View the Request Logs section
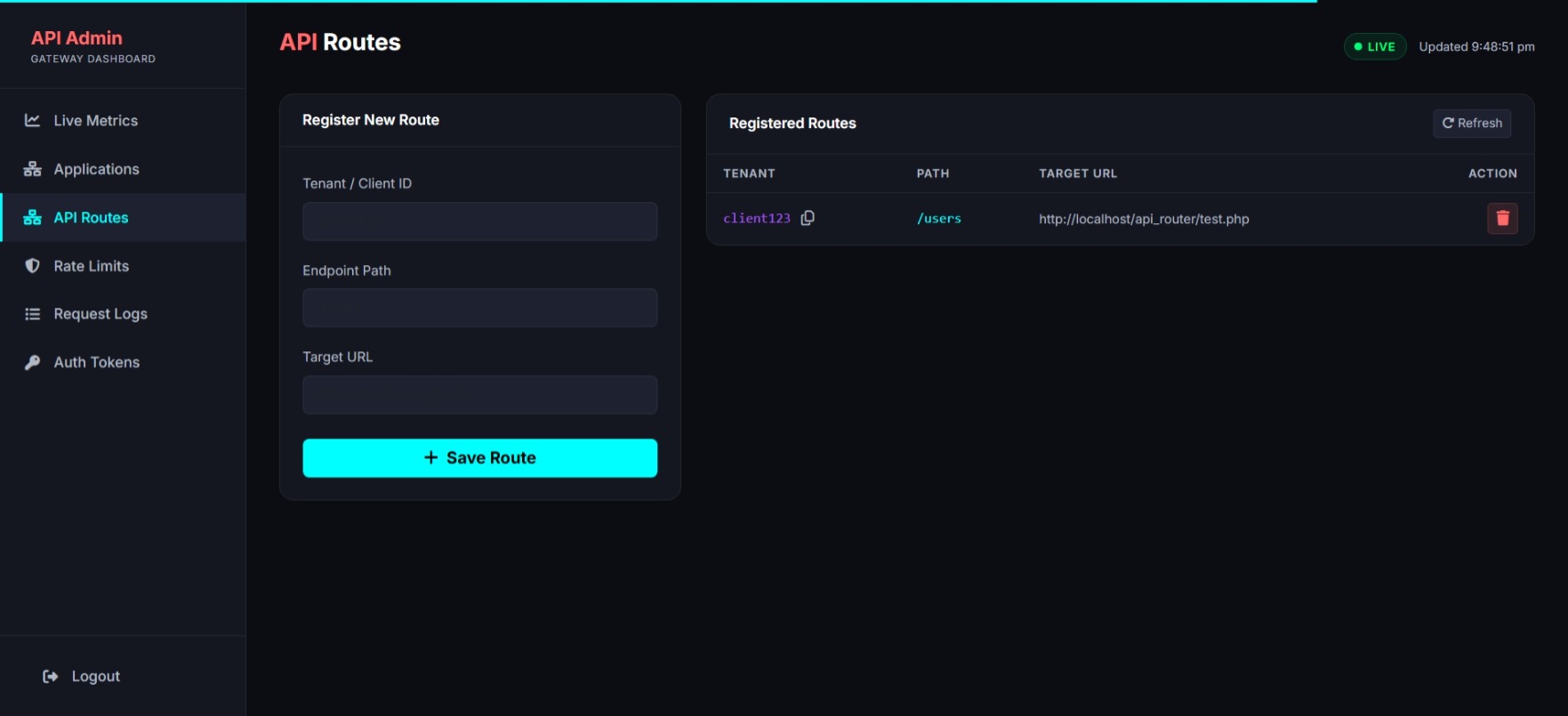 (x=123, y=314)
